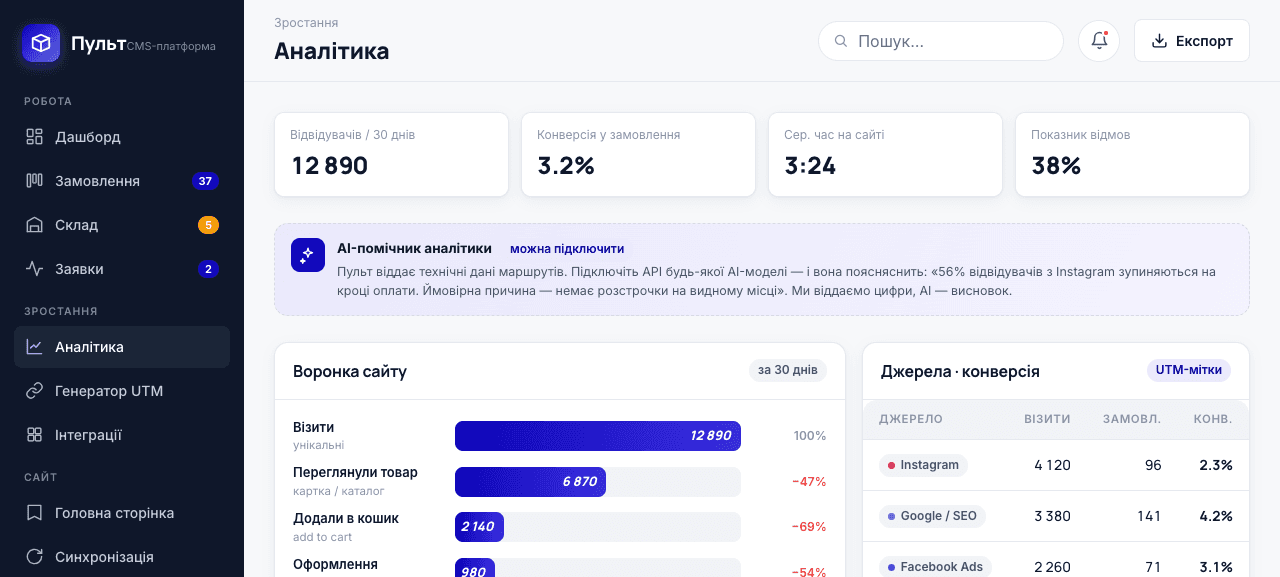Click the Аналітика chart icon in the sidebar
The image size is (1280, 577).
click(x=34, y=347)
